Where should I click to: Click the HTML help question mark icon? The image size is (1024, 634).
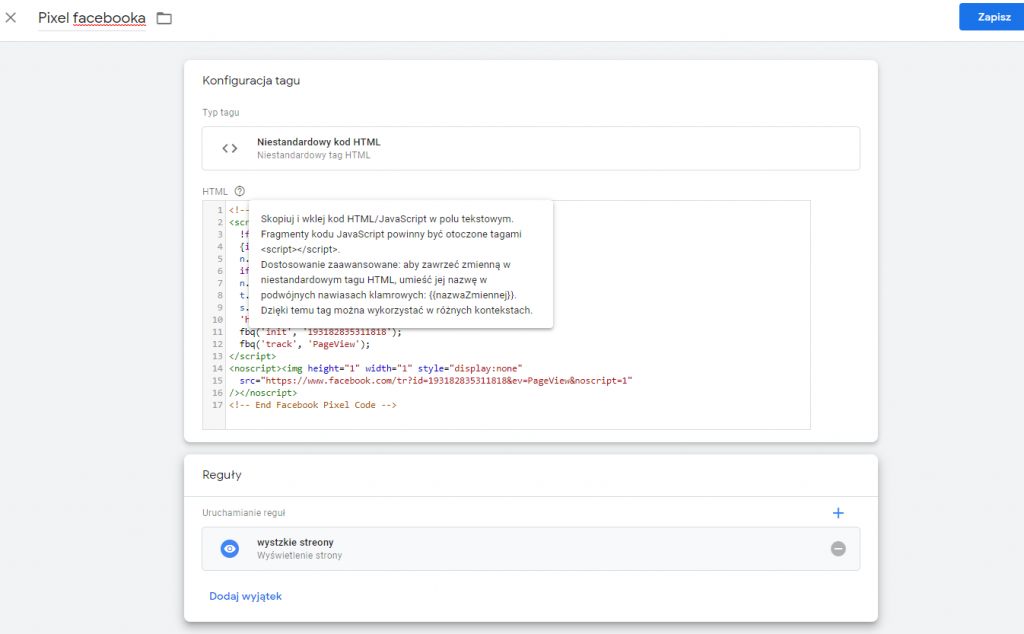(x=240, y=191)
